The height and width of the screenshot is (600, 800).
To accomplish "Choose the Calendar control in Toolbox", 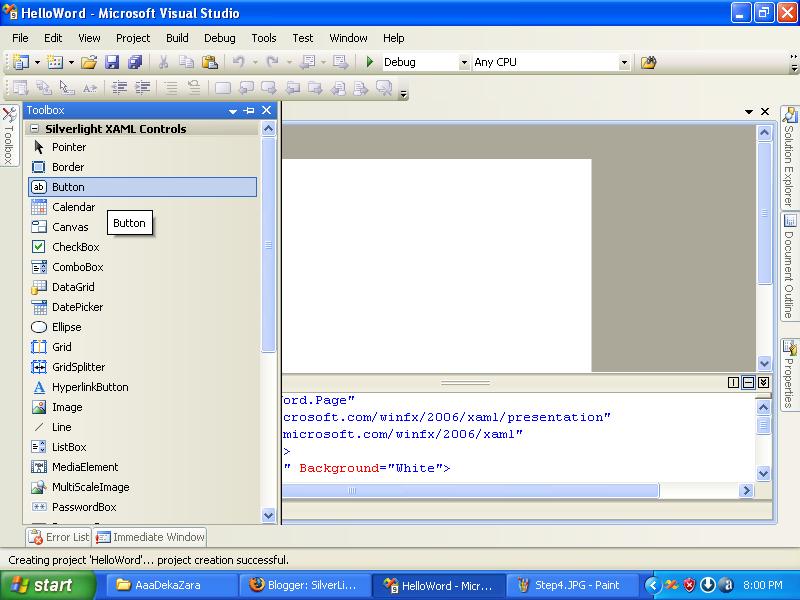I will [143, 207].
